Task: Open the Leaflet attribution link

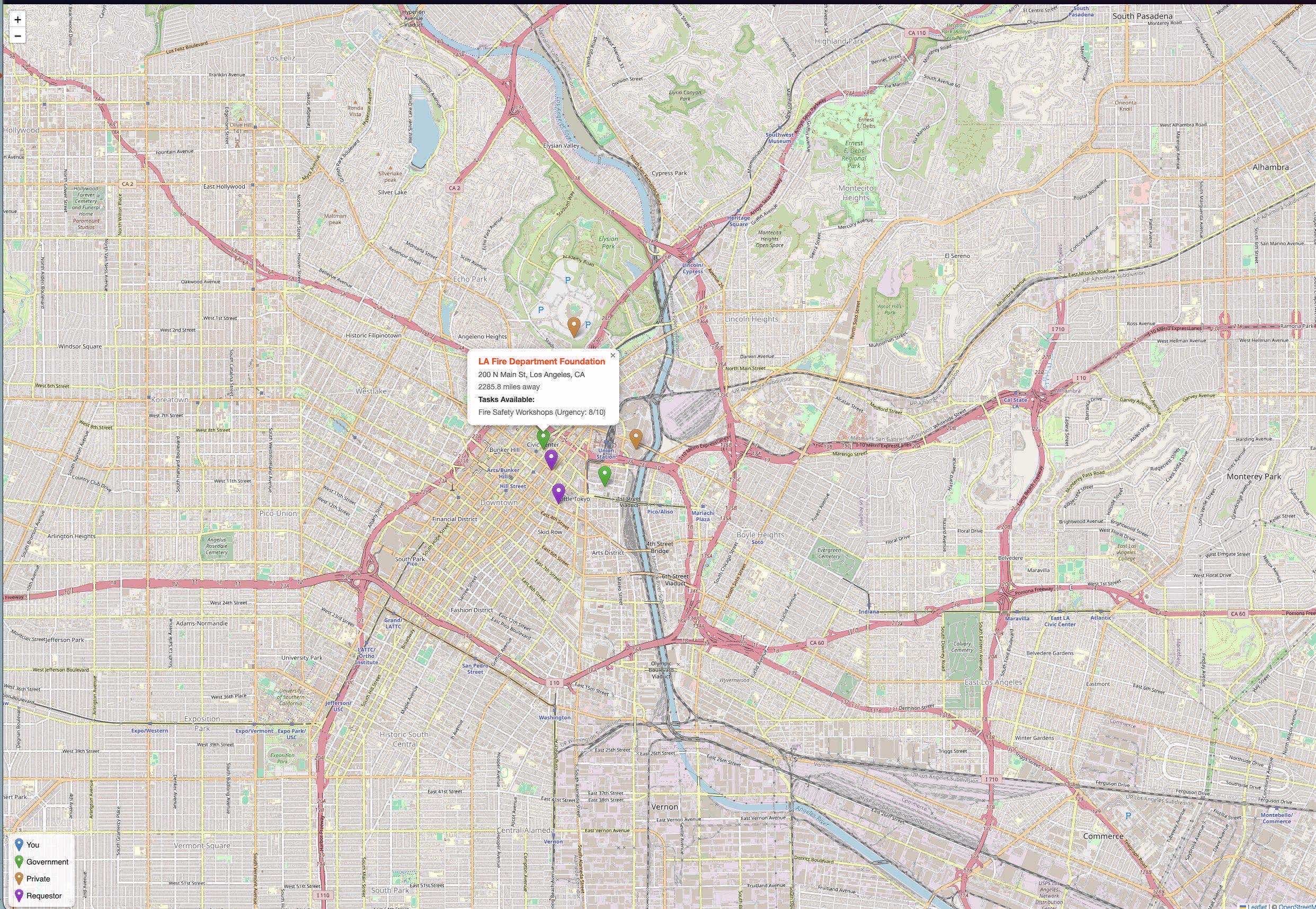Action: pos(1257,906)
